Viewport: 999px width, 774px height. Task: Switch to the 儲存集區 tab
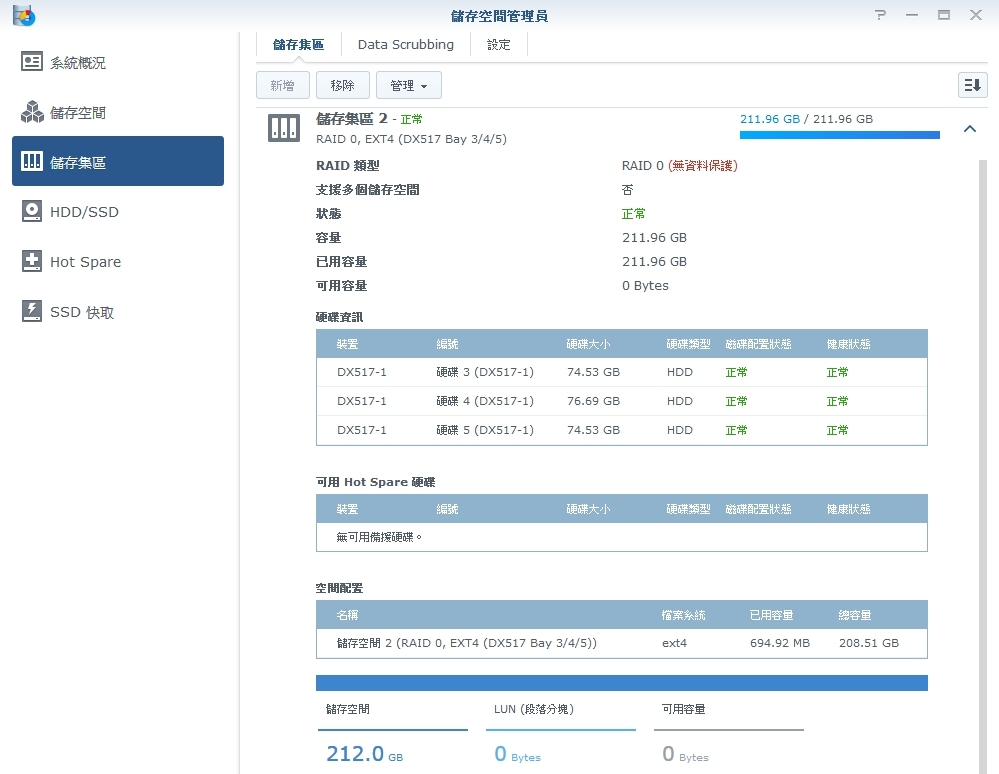(x=298, y=45)
